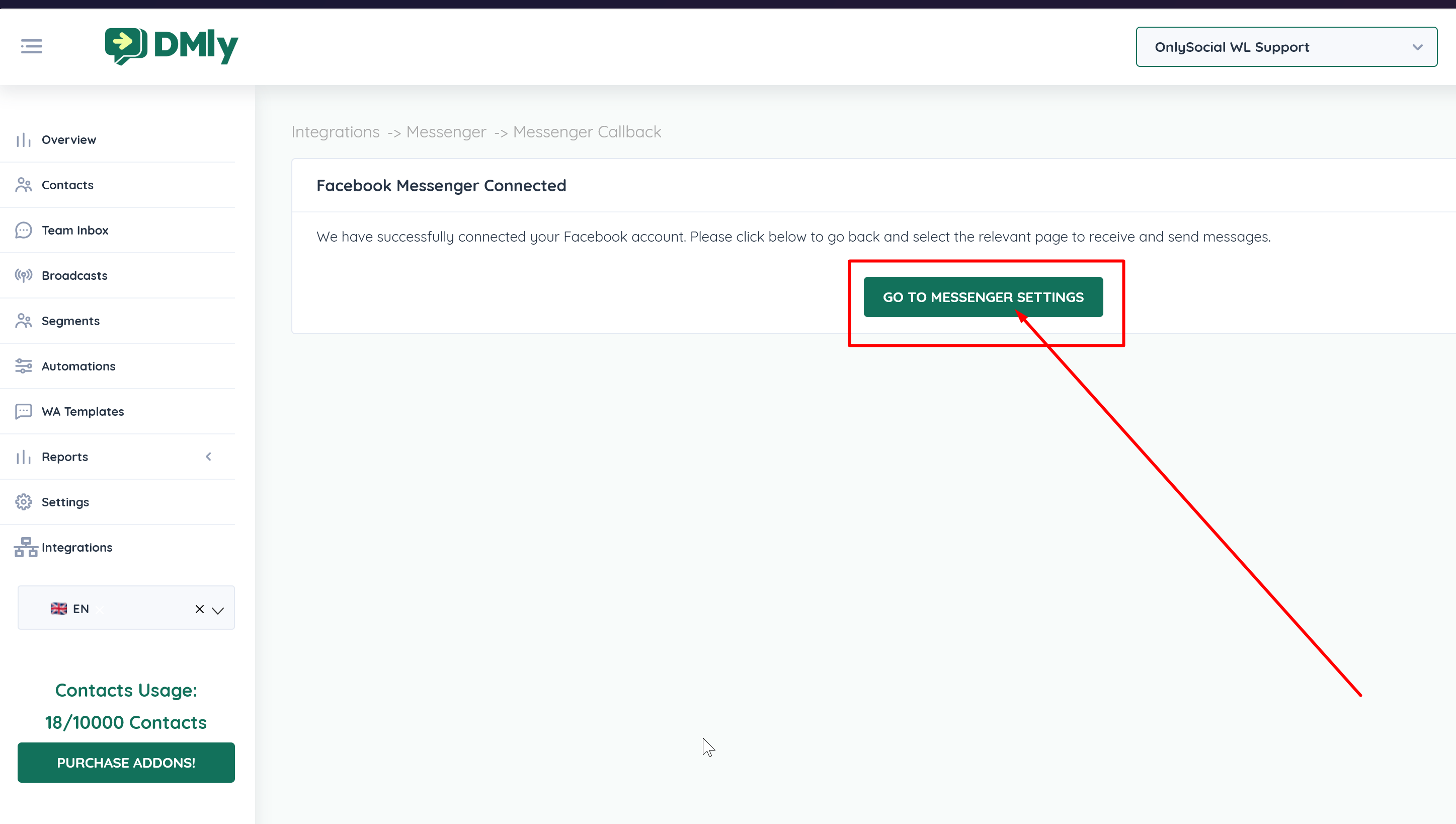Clear the EN language selection
Viewport: 1456px width, 824px height.
click(x=199, y=609)
